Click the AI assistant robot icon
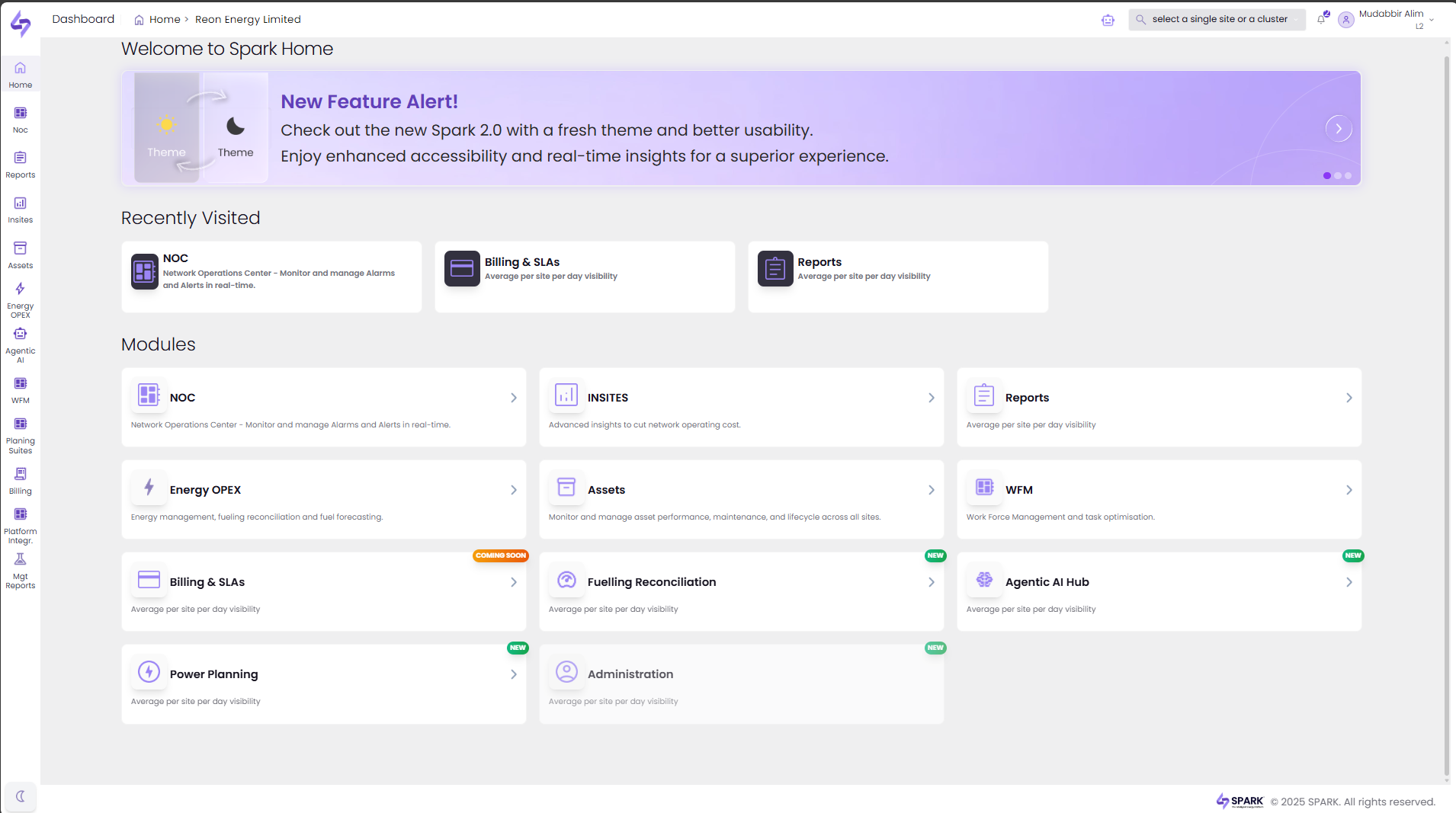The height and width of the screenshot is (813, 1456). coord(1108,21)
